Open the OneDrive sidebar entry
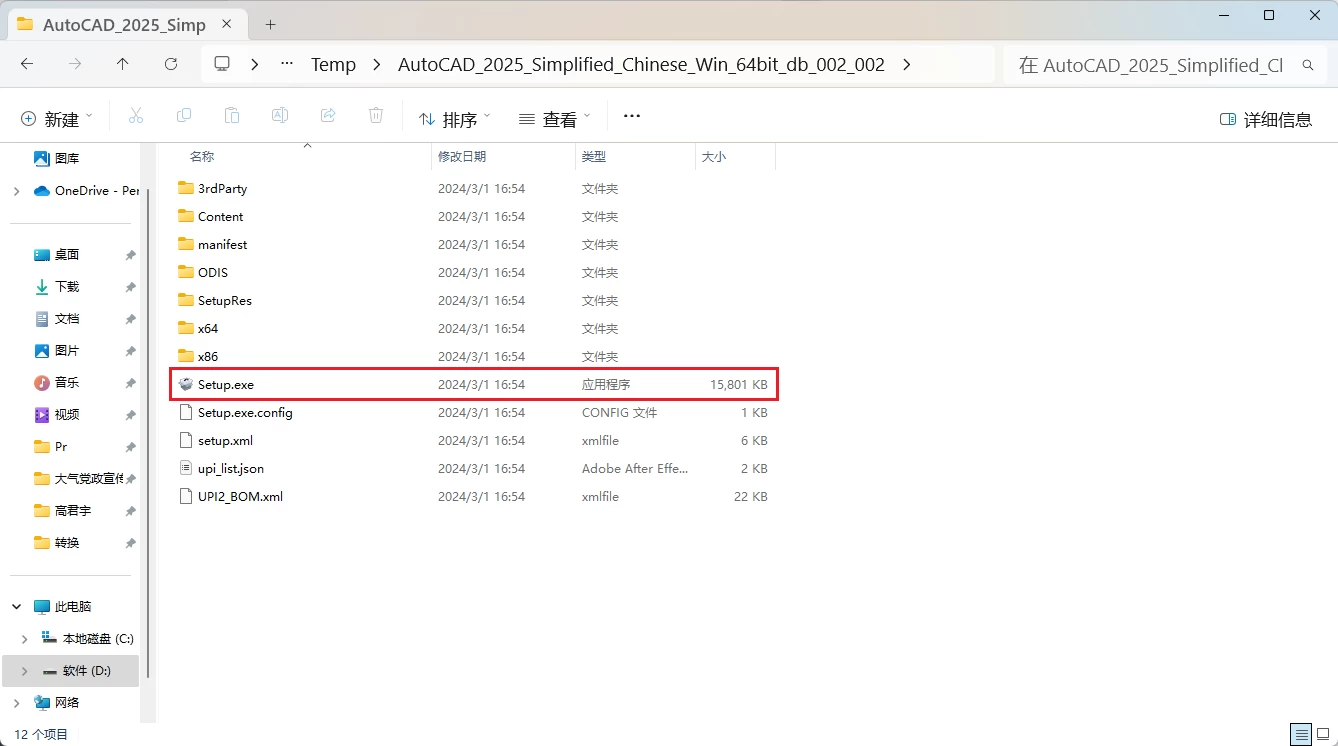1338x746 pixels. 85,190
